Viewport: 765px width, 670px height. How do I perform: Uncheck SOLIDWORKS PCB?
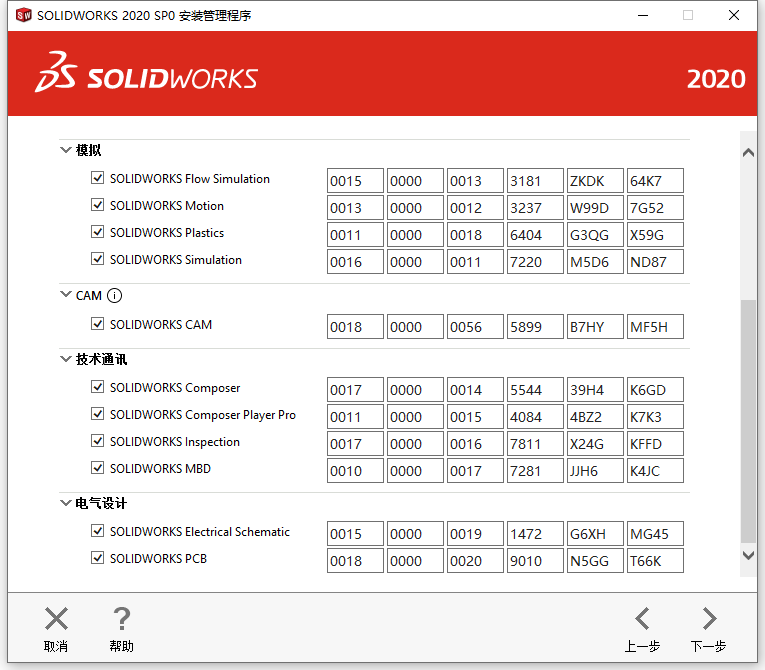point(98,557)
